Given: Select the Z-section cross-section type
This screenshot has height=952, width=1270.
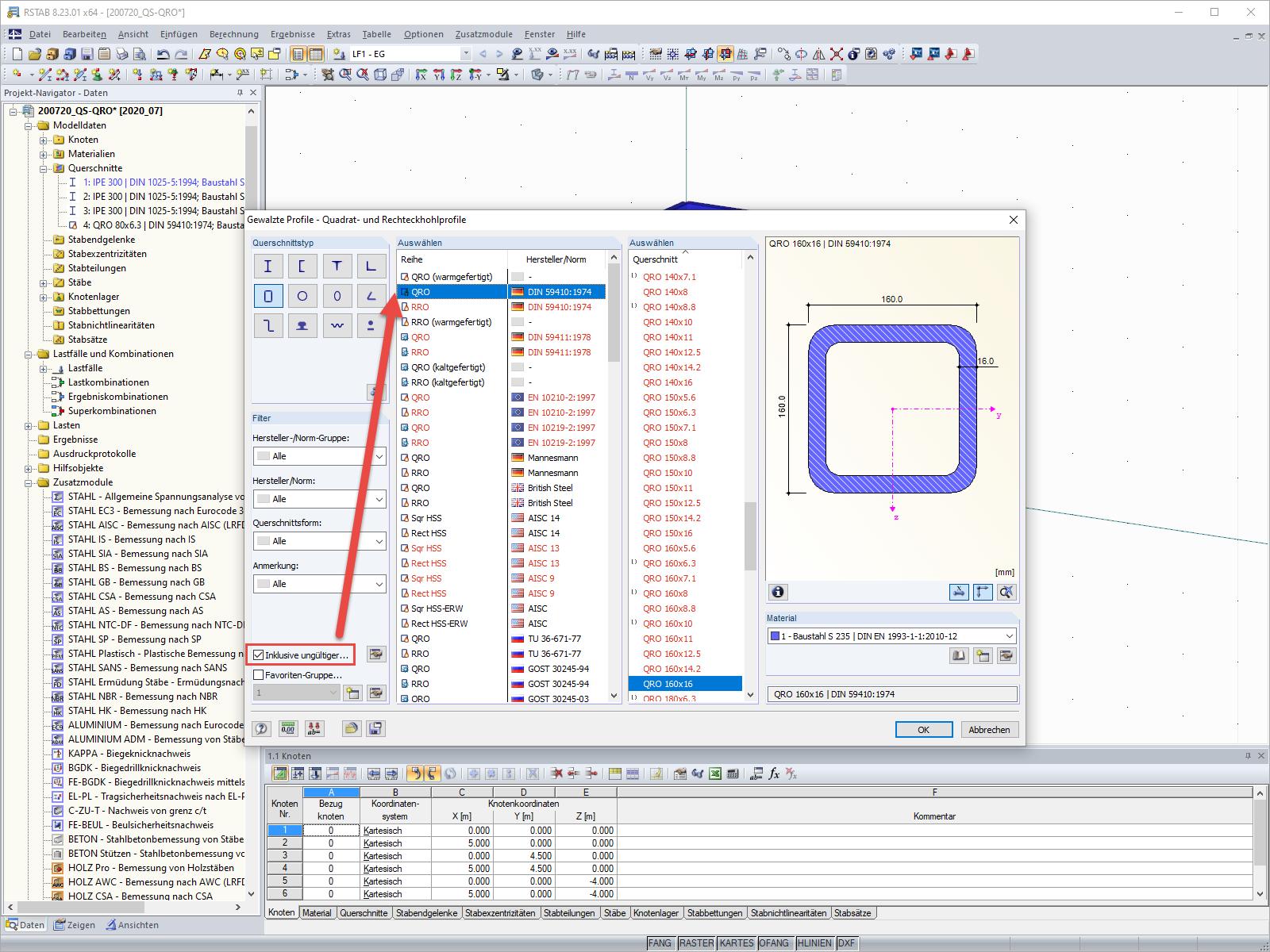Looking at the screenshot, I should [268, 325].
